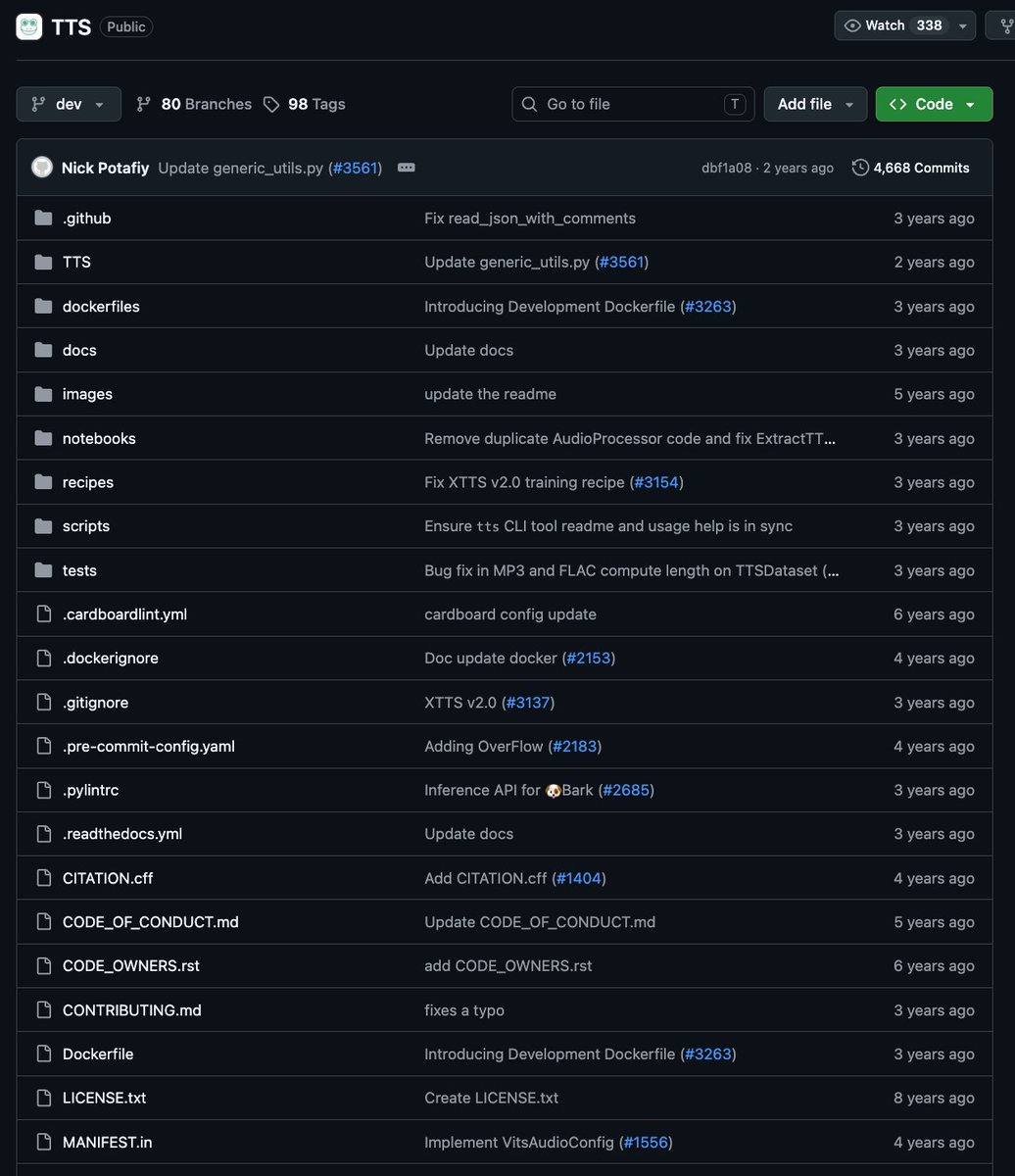Open 'cardboard config update' commit message
Viewport: 1015px width, 1176px height.
click(x=510, y=613)
